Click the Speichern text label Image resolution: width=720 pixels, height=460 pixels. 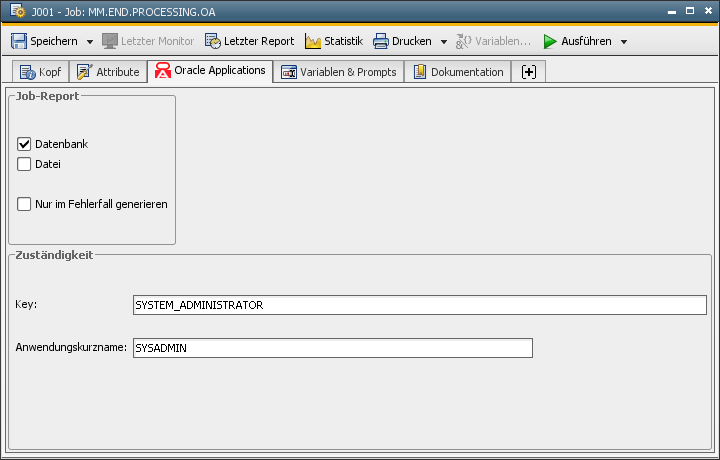pyautogui.click(x=54, y=41)
